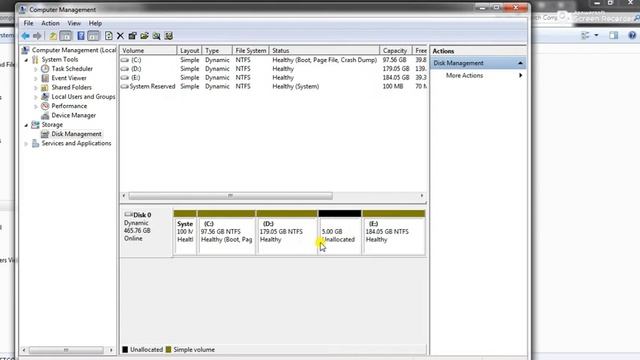Viewport: 640px width, 360px height.
Task: Select the (E:) 184.05 GB partition block
Action: (x=394, y=233)
